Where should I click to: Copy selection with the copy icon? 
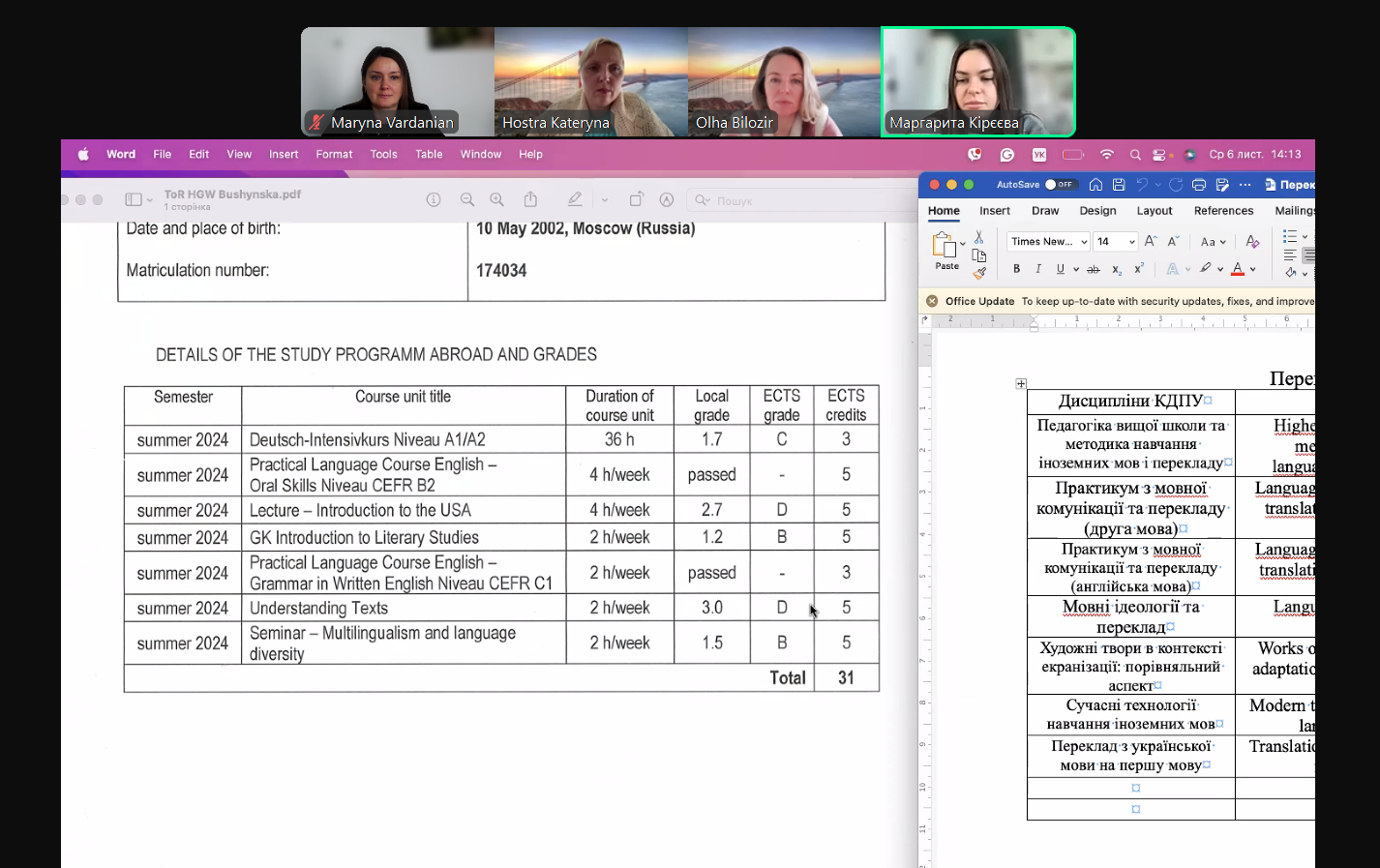click(x=979, y=255)
